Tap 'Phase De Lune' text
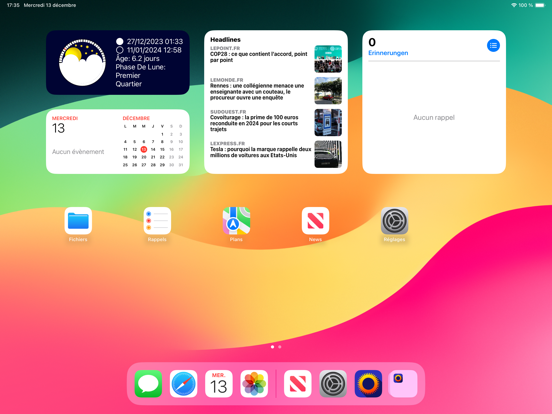The width and height of the screenshot is (552, 414). click(x=140, y=67)
